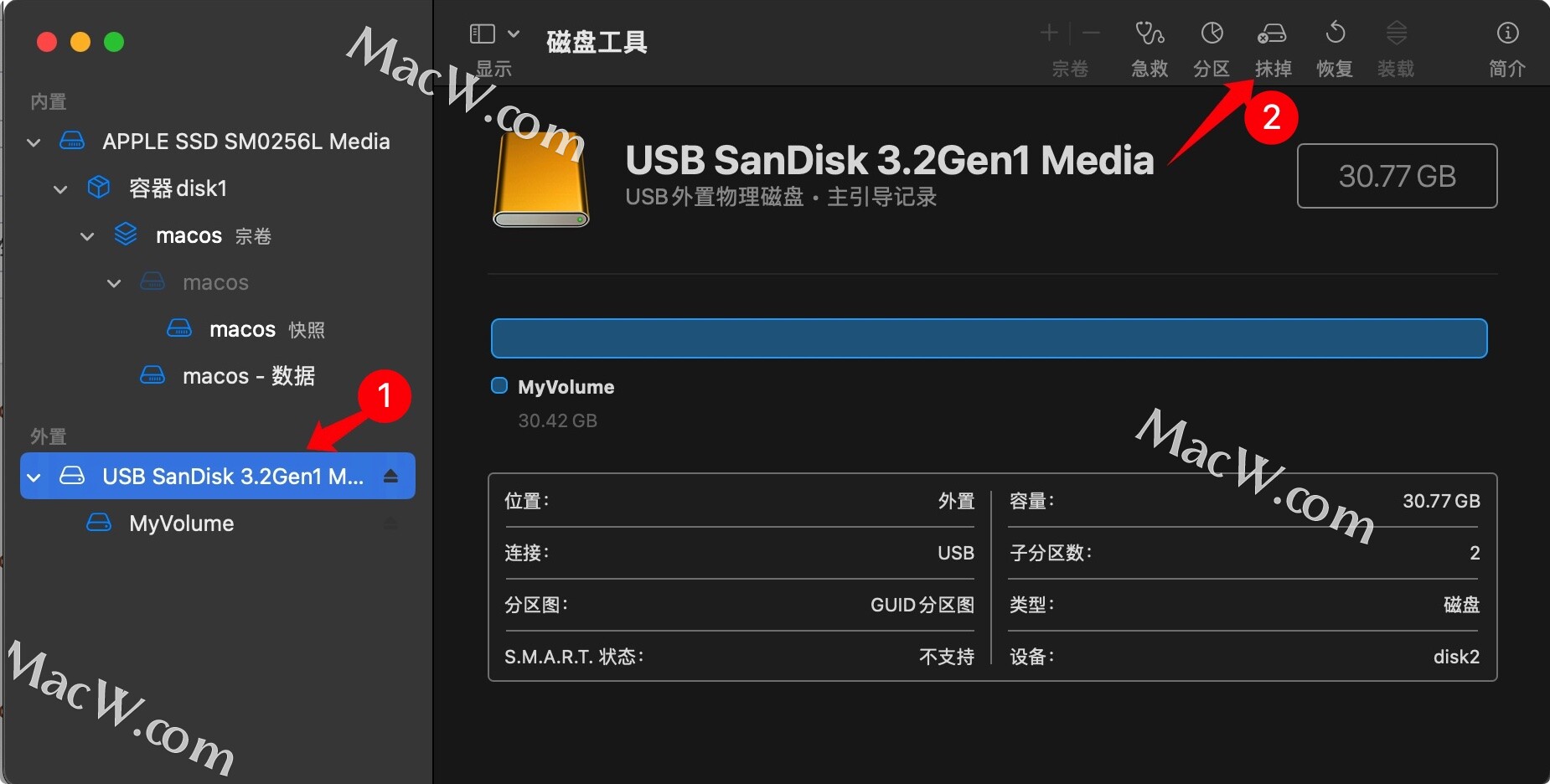Click the 30.42 GB volume size text
1550x784 pixels.
(558, 420)
